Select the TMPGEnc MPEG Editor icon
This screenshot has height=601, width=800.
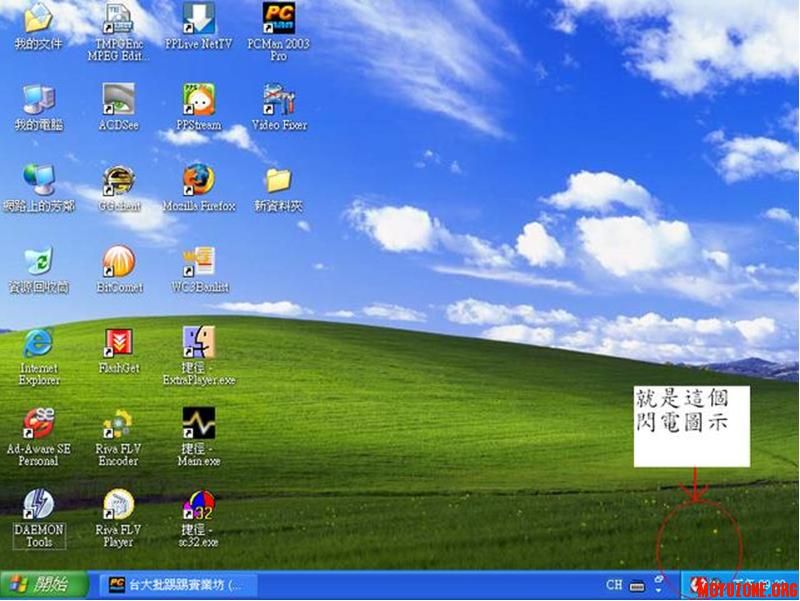pos(119,19)
